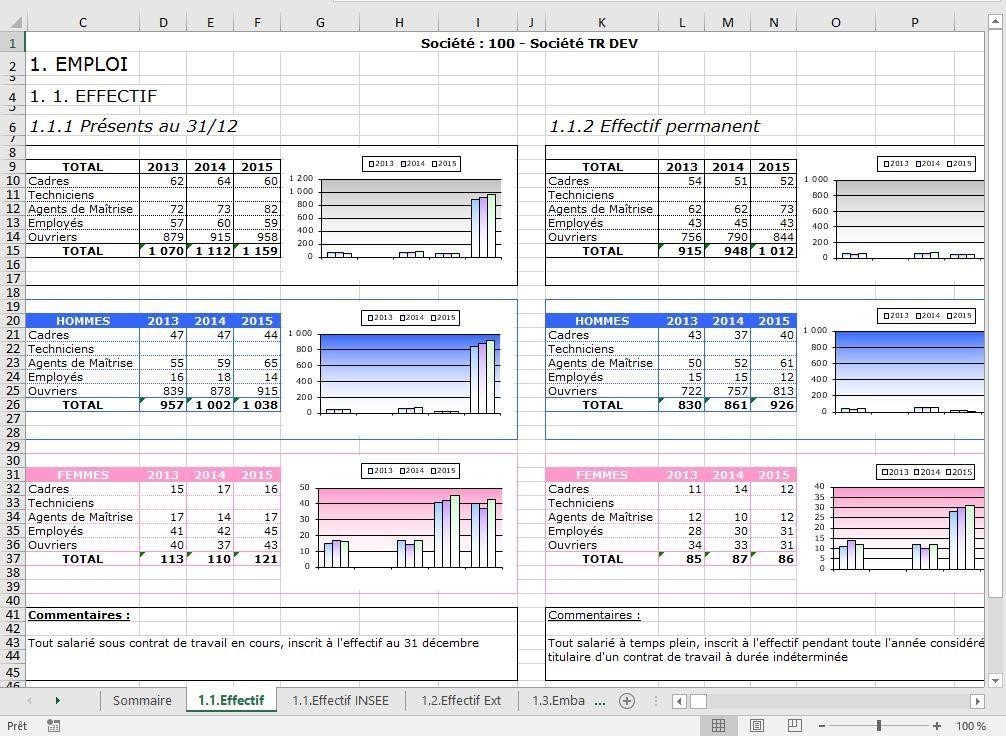This screenshot has height=736, width=1006.
Task: Click the tab bar split handle dots
Action: point(656,701)
